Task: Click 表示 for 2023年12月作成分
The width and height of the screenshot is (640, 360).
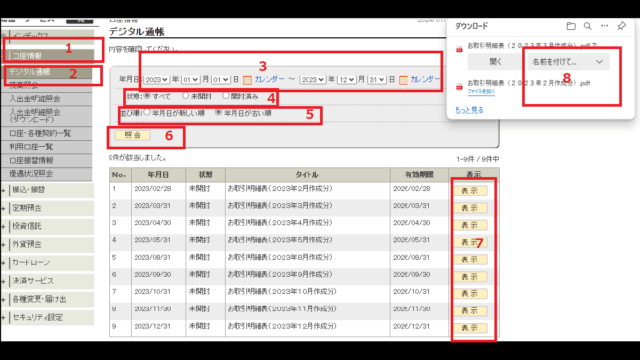Action: click(x=470, y=328)
